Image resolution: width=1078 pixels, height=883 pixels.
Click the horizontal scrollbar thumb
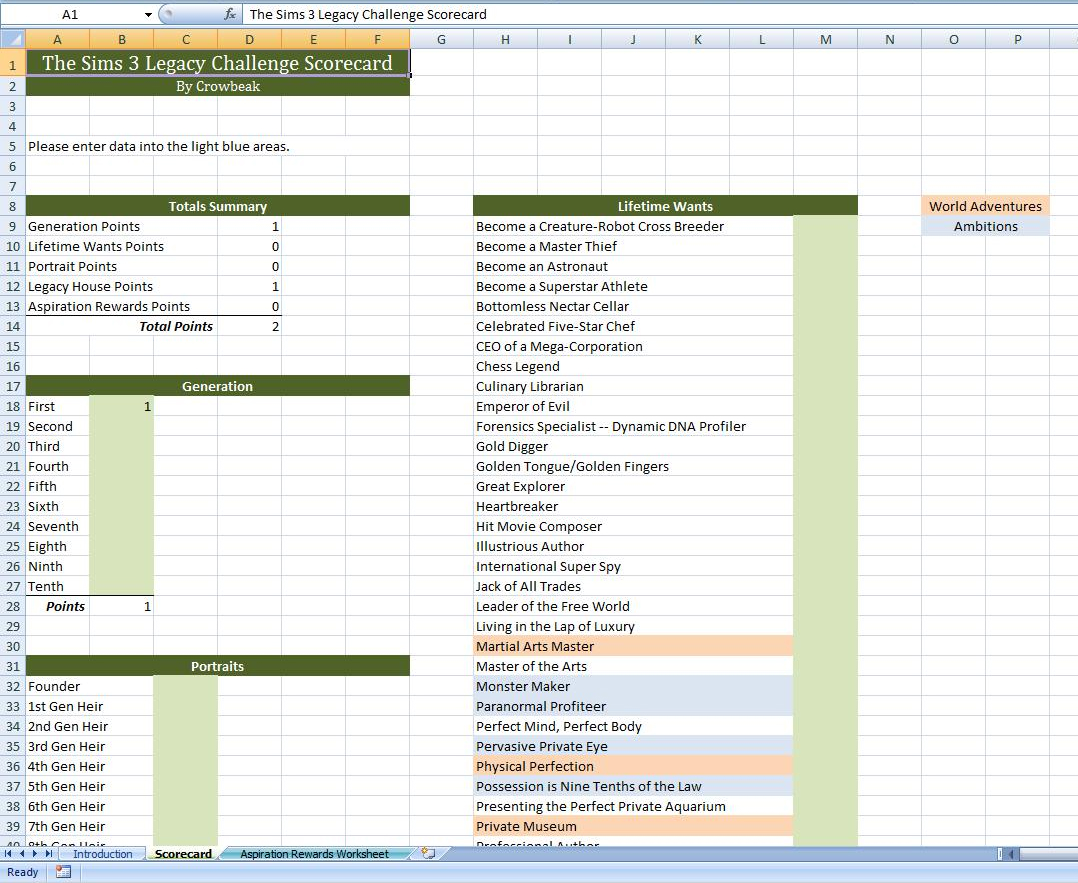[1048, 854]
